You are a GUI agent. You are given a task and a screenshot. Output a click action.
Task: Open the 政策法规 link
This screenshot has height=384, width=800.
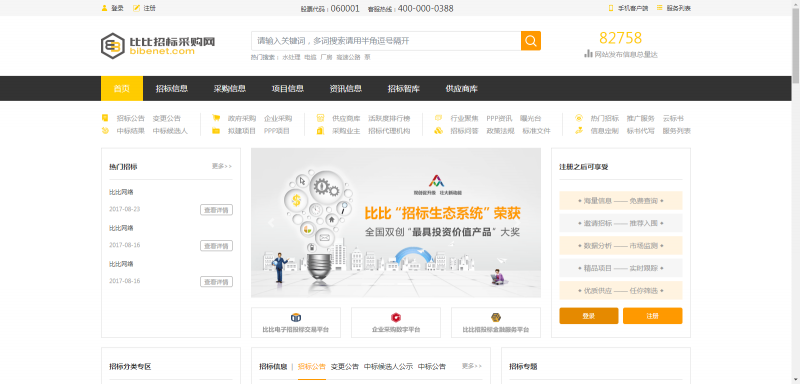(501, 131)
